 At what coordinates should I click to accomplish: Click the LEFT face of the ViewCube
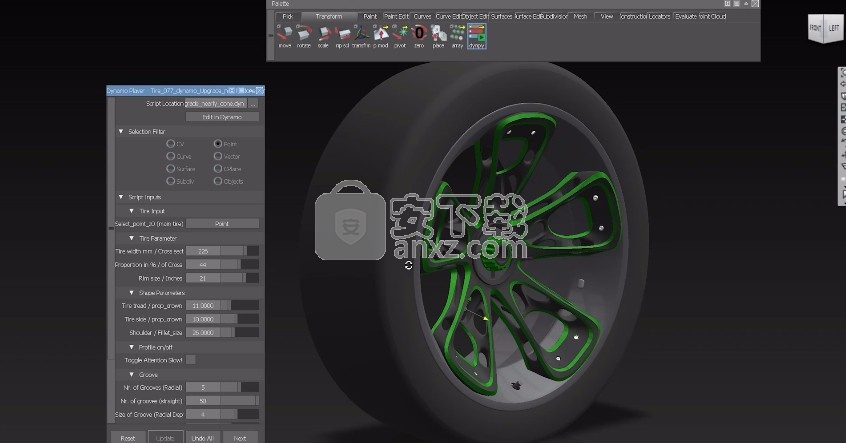(x=834, y=28)
